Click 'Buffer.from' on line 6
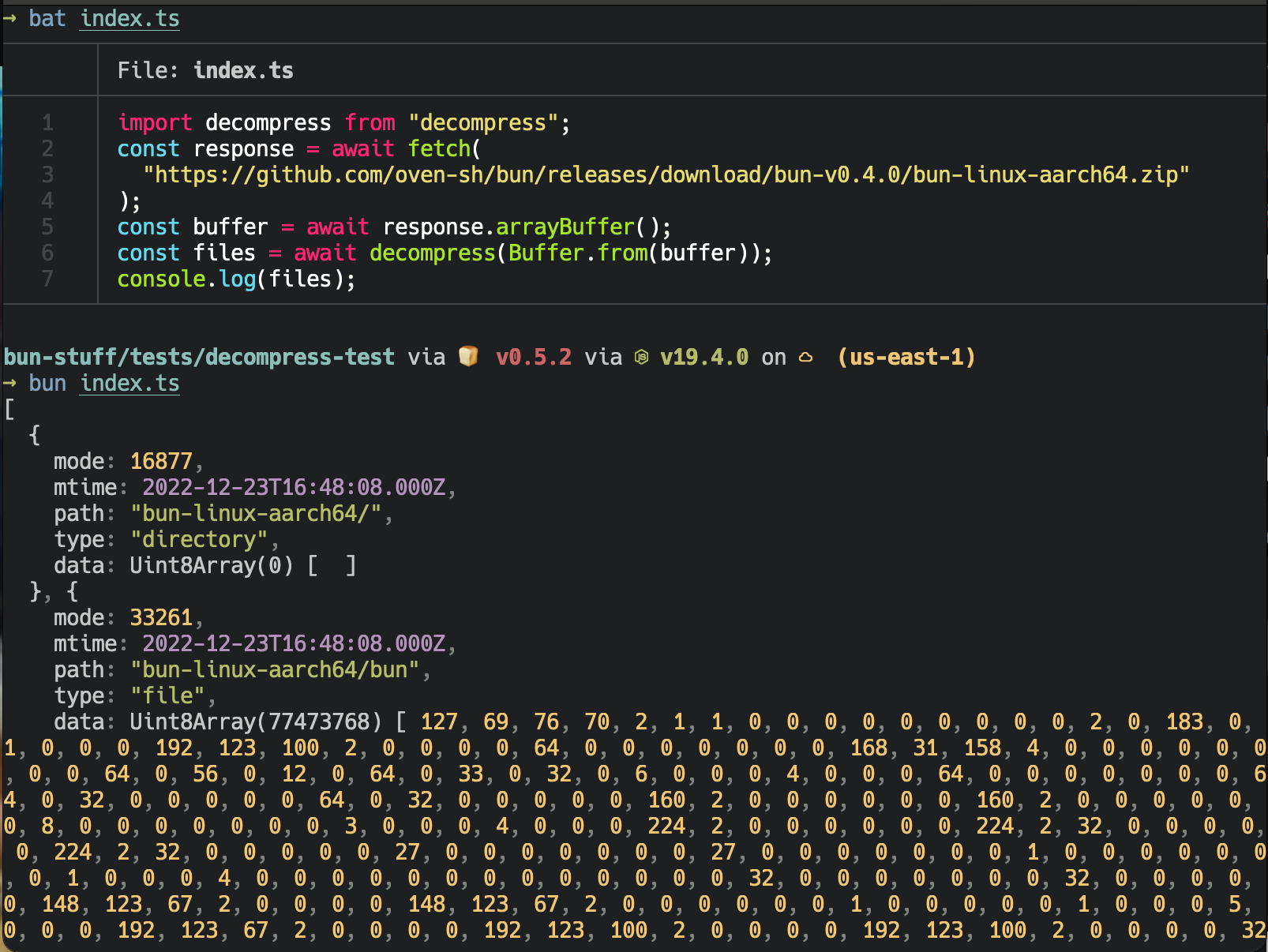The width and height of the screenshot is (1268, 952). tap(578, 253)
